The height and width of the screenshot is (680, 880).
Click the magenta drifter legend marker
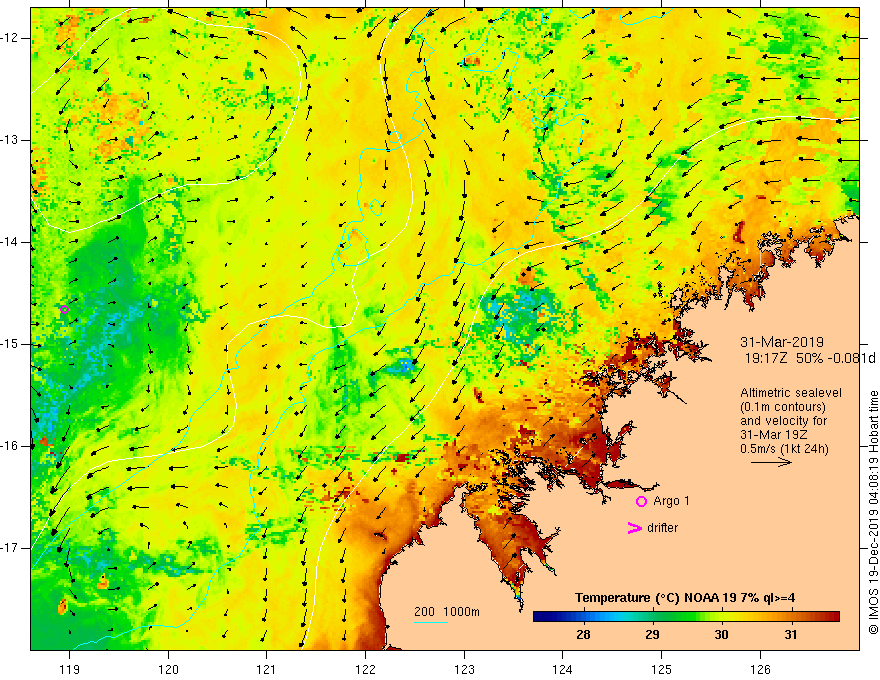[x=634, y=528]
